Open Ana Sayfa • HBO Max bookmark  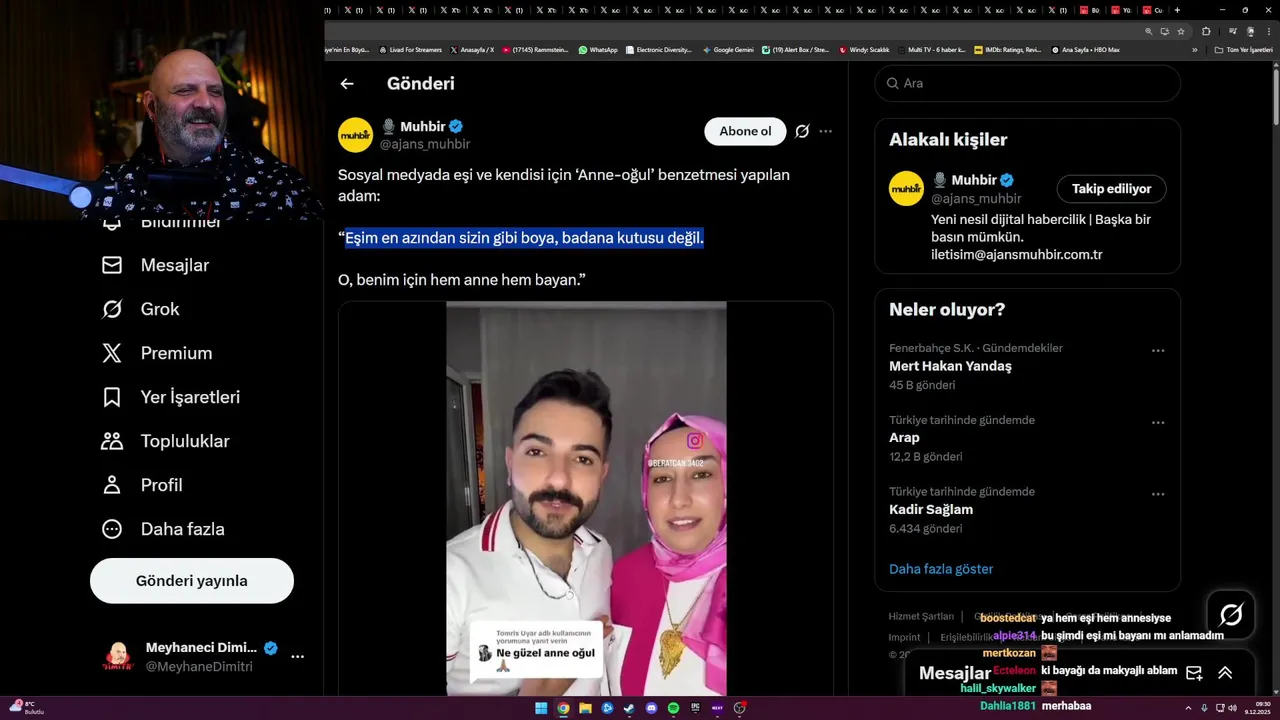1085,49
